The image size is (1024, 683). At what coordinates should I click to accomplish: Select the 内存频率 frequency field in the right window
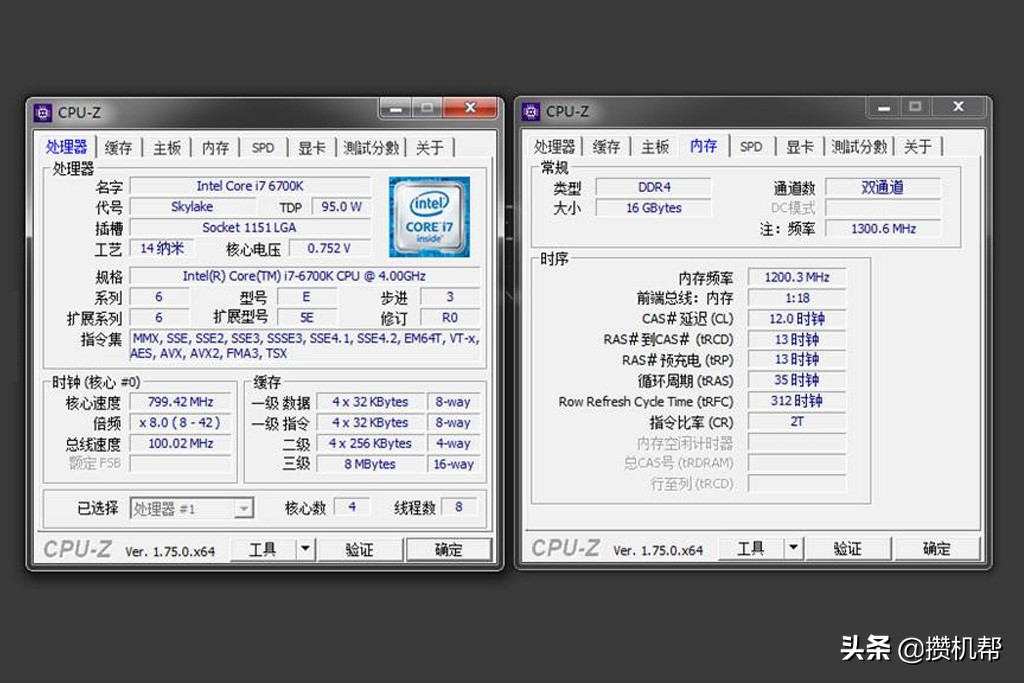(796, 276)
